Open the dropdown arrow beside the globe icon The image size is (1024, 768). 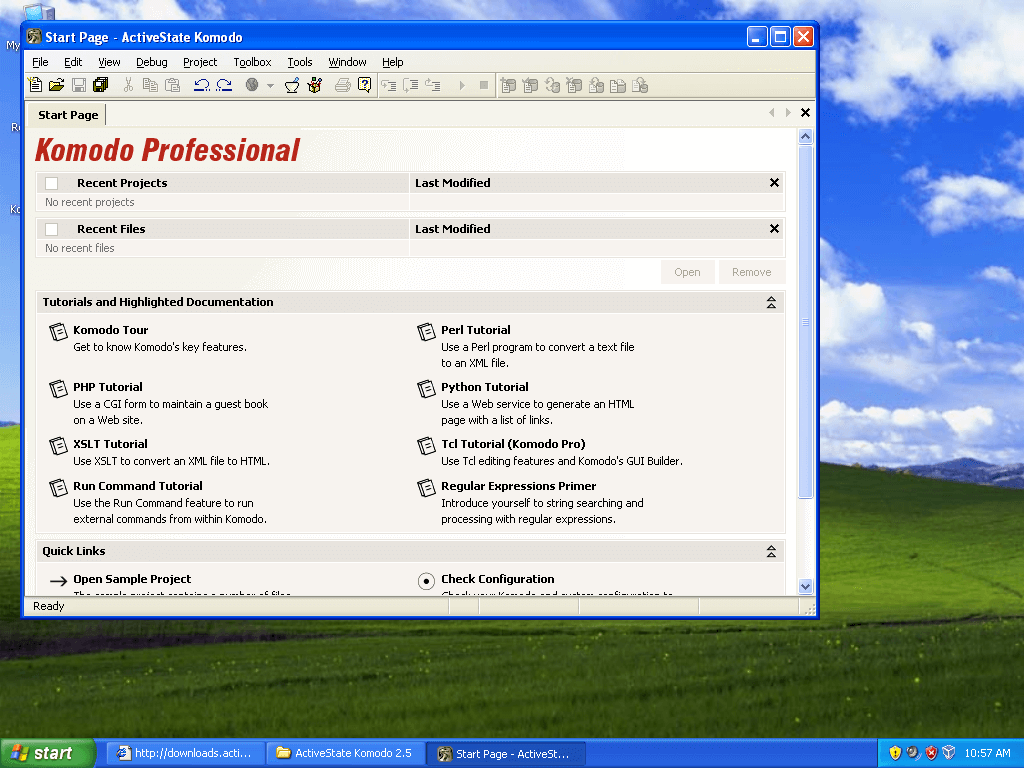point(270,86)
